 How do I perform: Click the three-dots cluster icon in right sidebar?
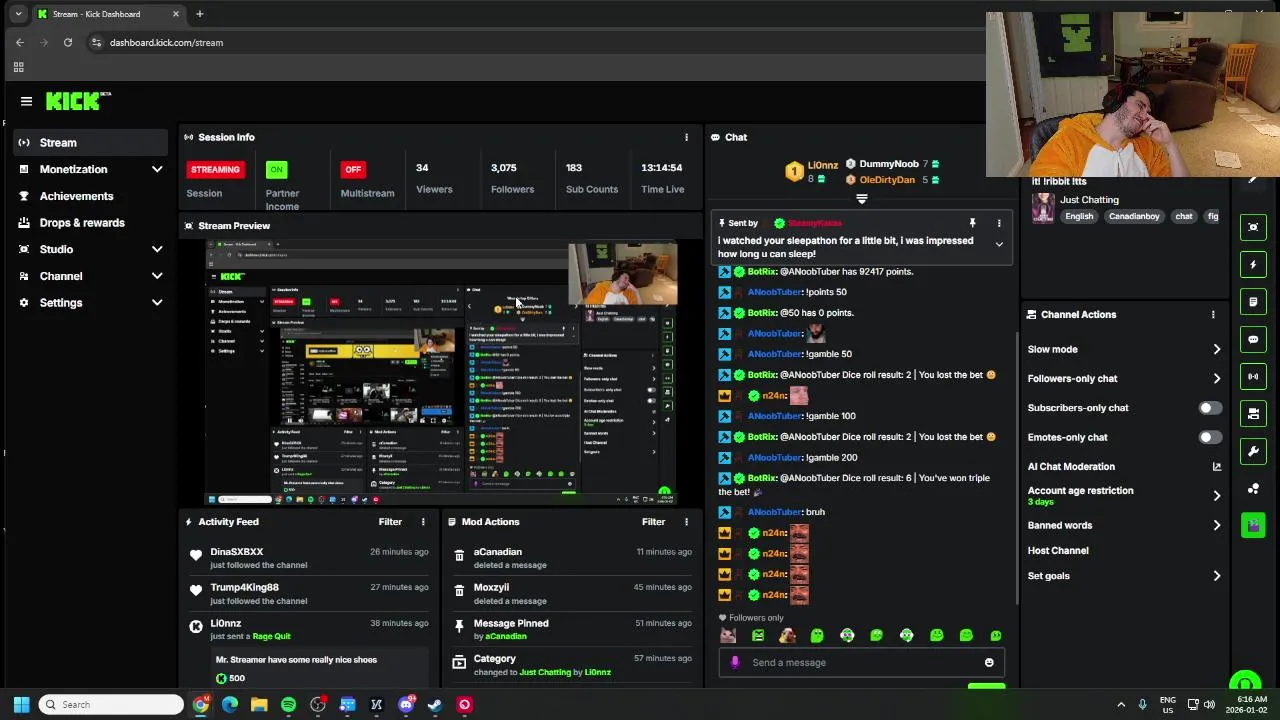[1253, 488]
